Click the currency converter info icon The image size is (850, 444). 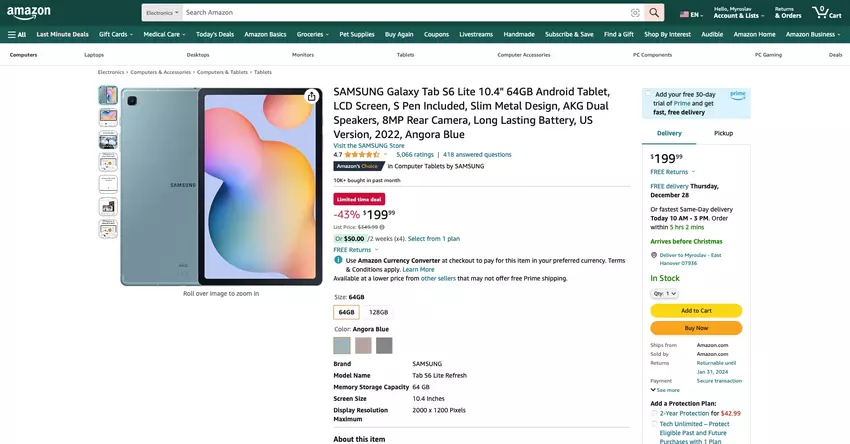tap(338, 260)
